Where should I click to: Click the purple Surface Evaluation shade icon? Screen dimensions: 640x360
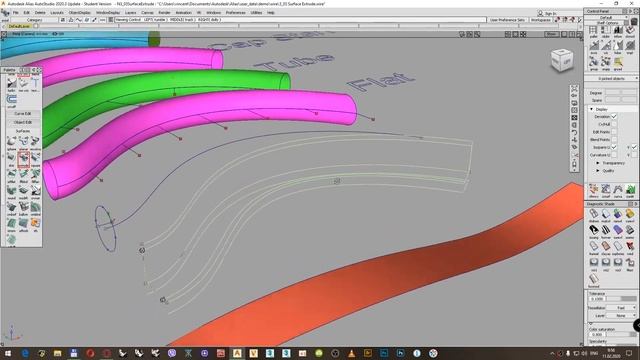click(618, 230)
